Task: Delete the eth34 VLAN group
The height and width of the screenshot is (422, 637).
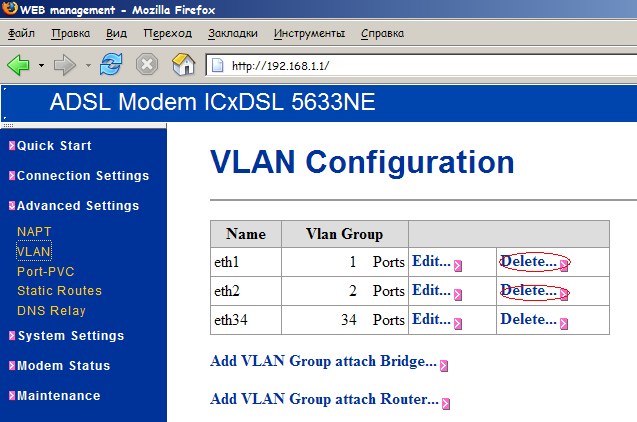Action: point(529,319)
